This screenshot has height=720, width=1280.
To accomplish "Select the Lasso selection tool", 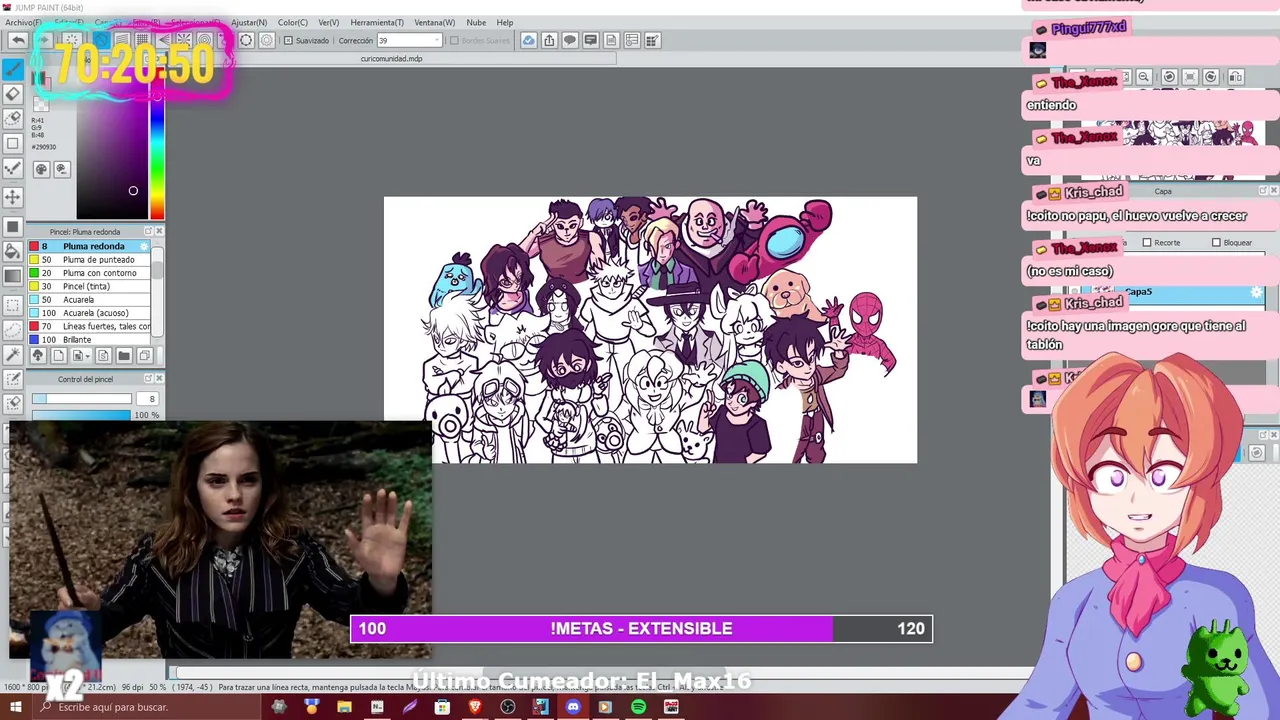I will [13, 329].
